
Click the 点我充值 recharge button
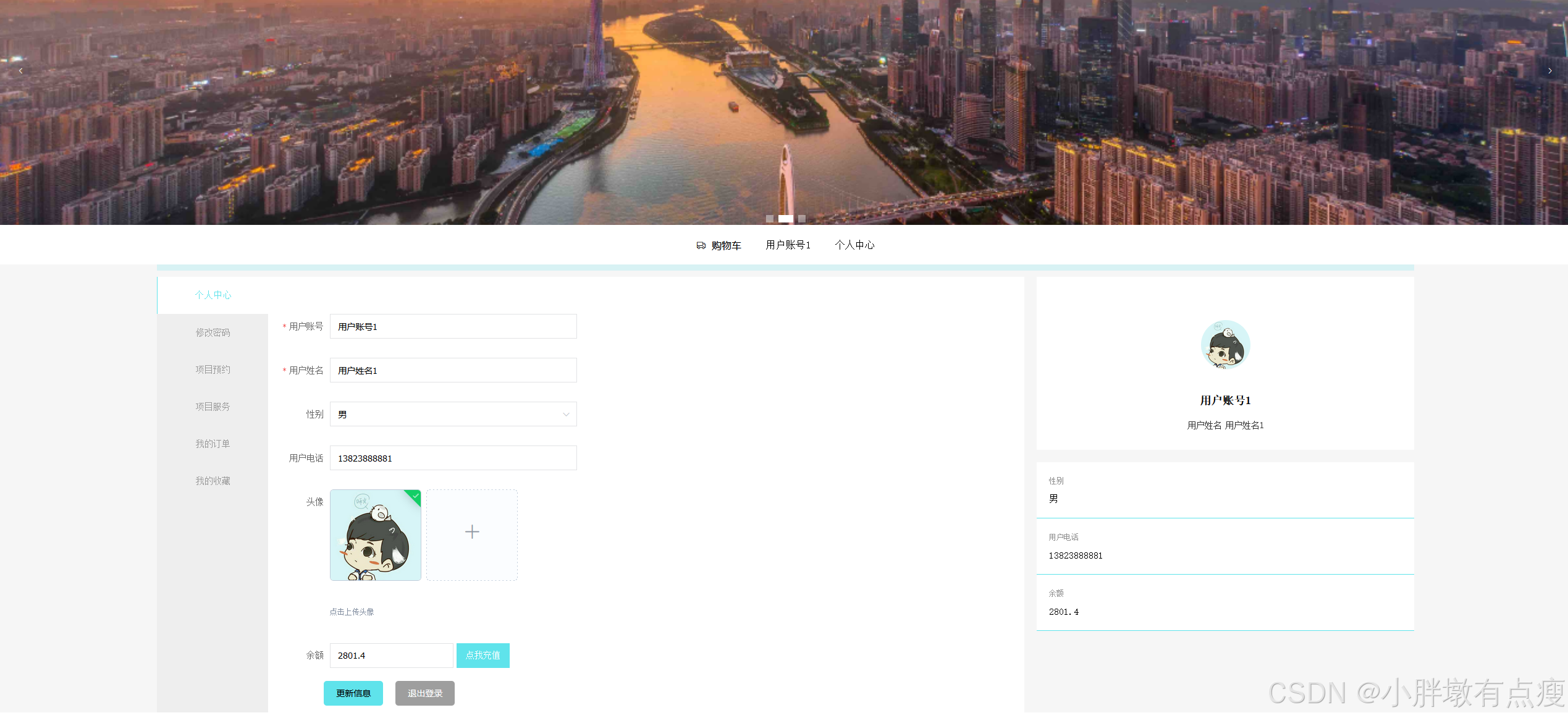point(483,656)
